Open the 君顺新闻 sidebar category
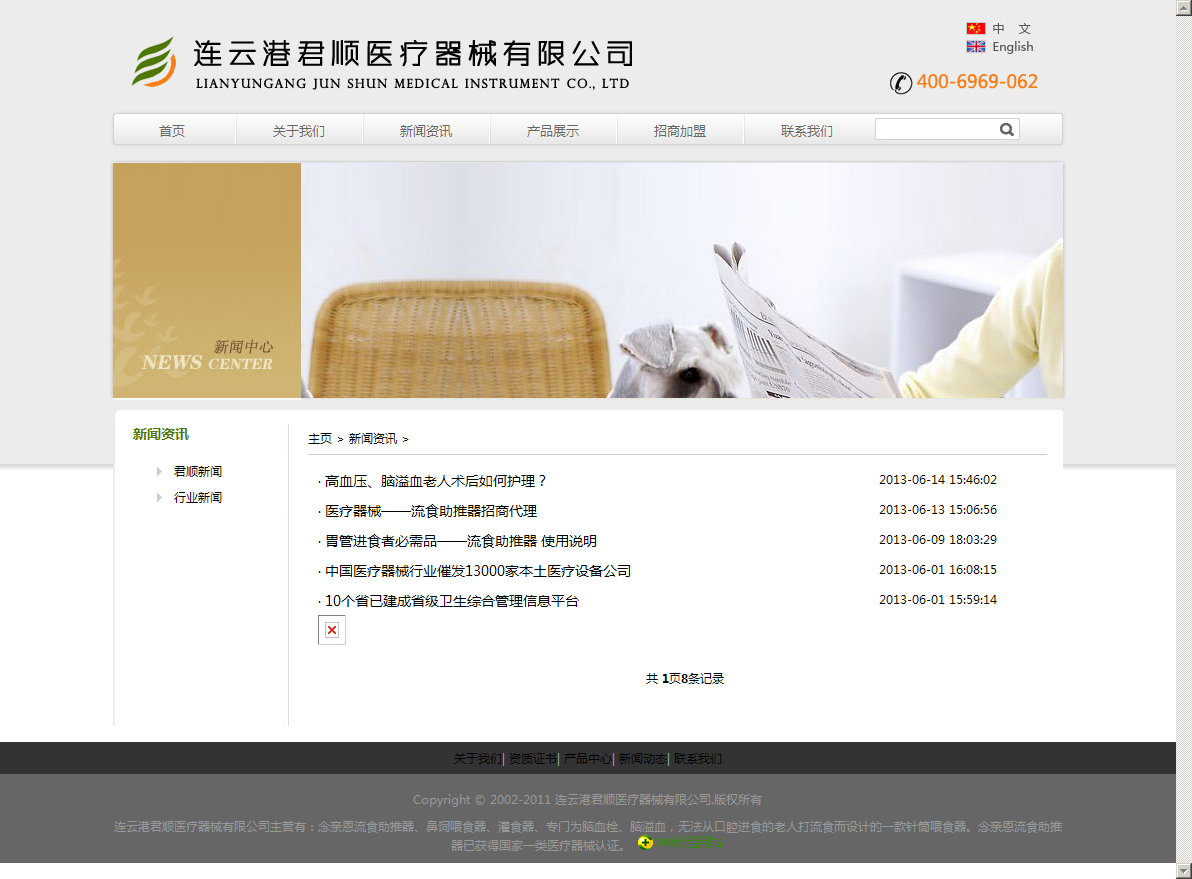The width and height of the screenshot is (1192, 879). (198, 471)
